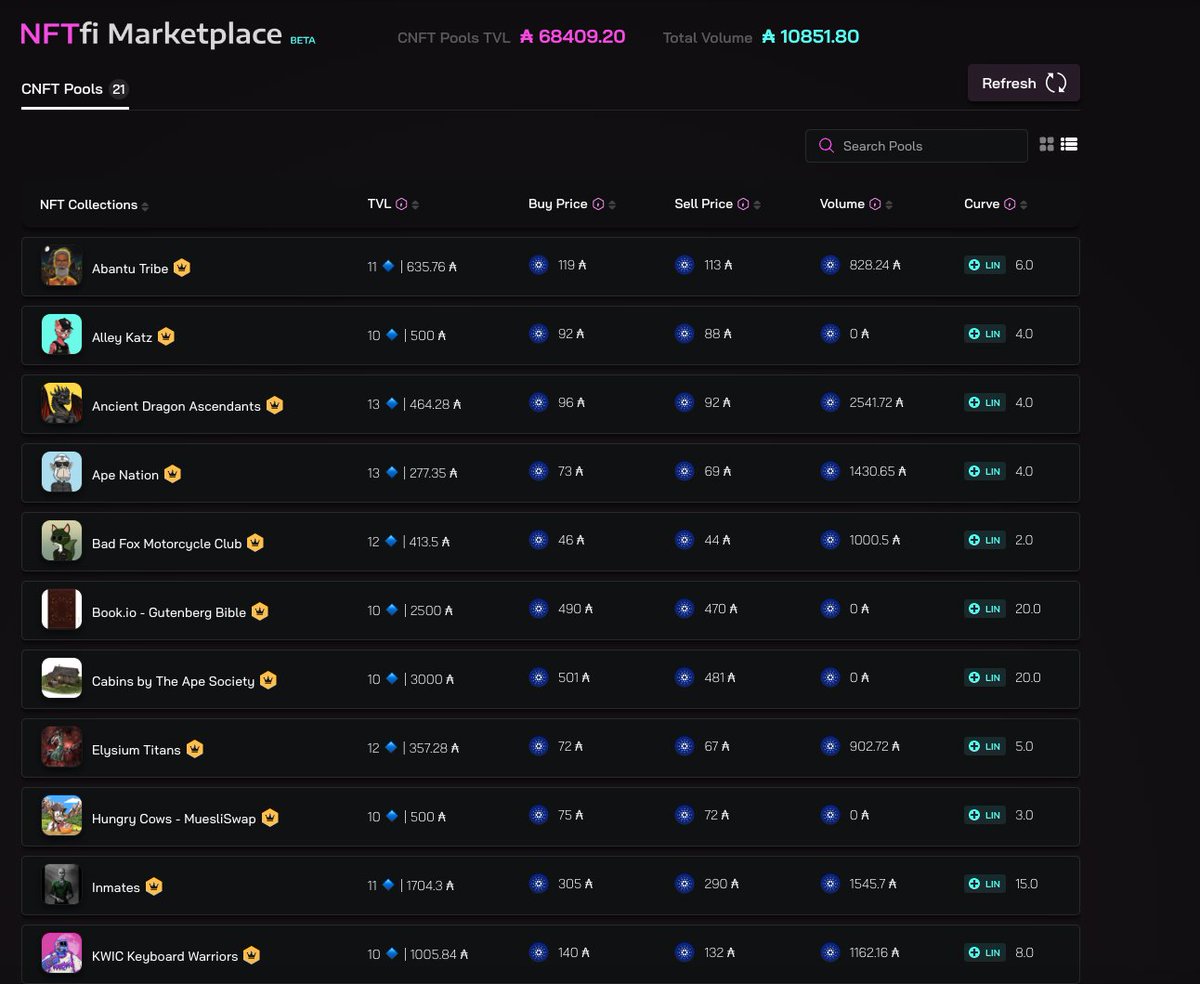The width and height of the screenshot is (1200, 984).
Task: Click the crown badge beside Abantu Tribe
Action: pos(182,267)
